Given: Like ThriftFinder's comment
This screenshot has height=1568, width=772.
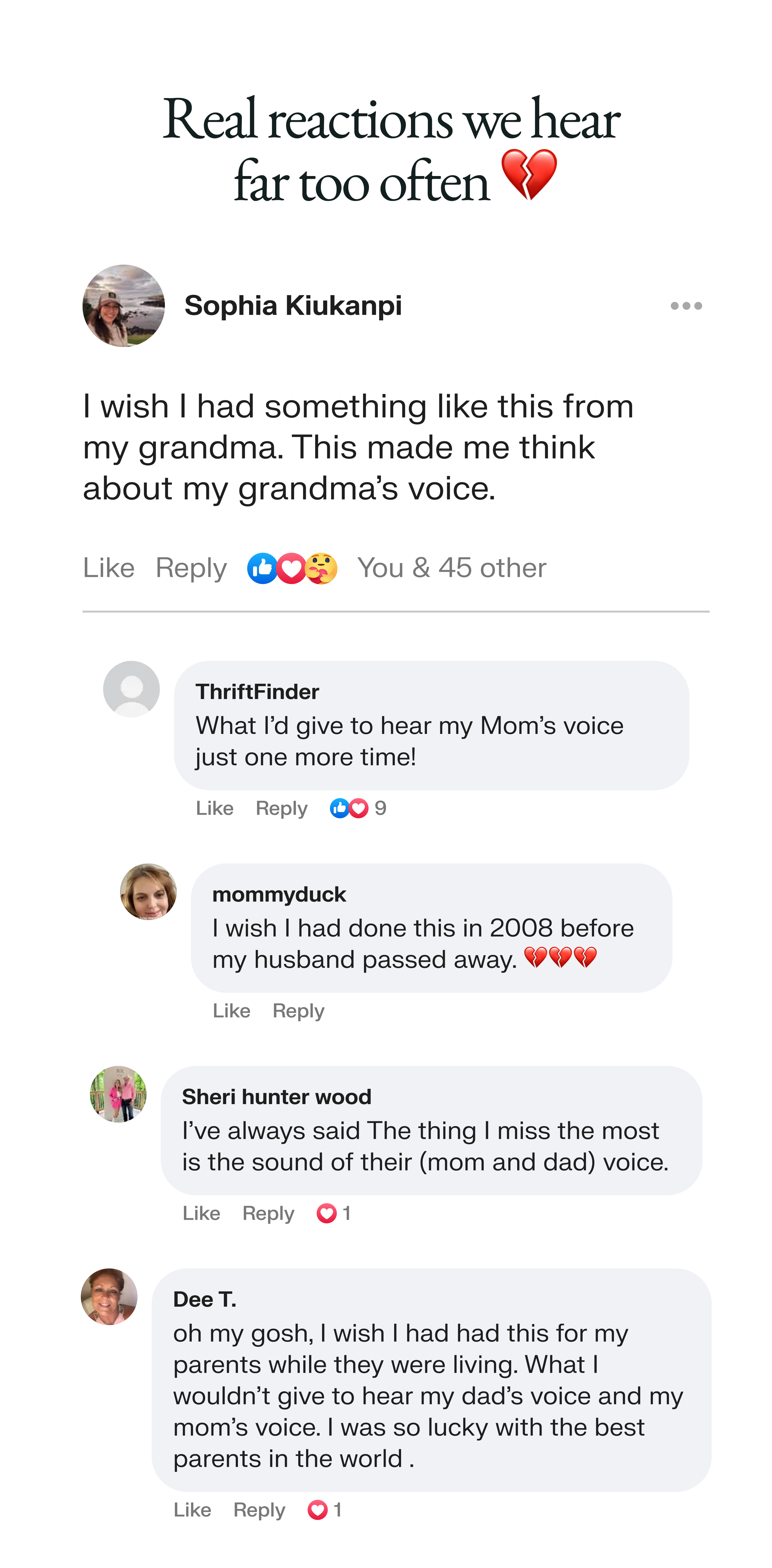Looking at the screenshot, I should 214,808.
